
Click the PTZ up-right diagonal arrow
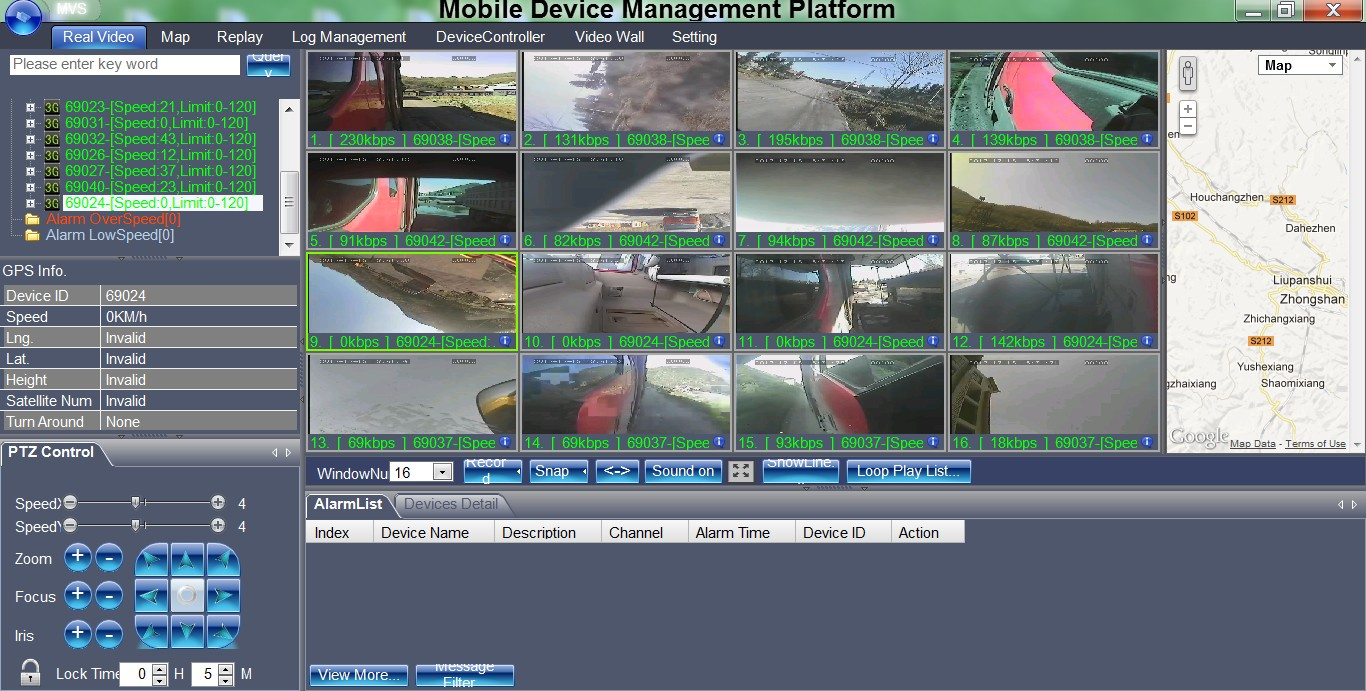pyautogui.click(x=223, y=560)
